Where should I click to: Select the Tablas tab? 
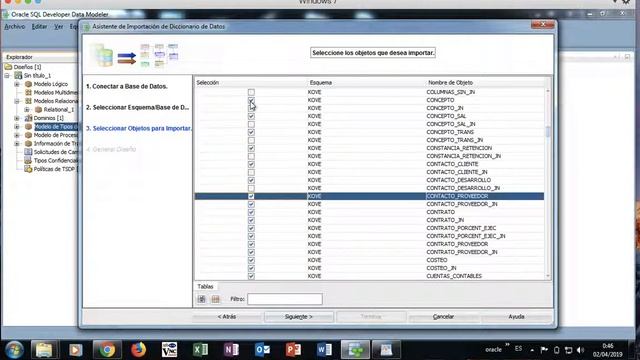coord(205,287)
